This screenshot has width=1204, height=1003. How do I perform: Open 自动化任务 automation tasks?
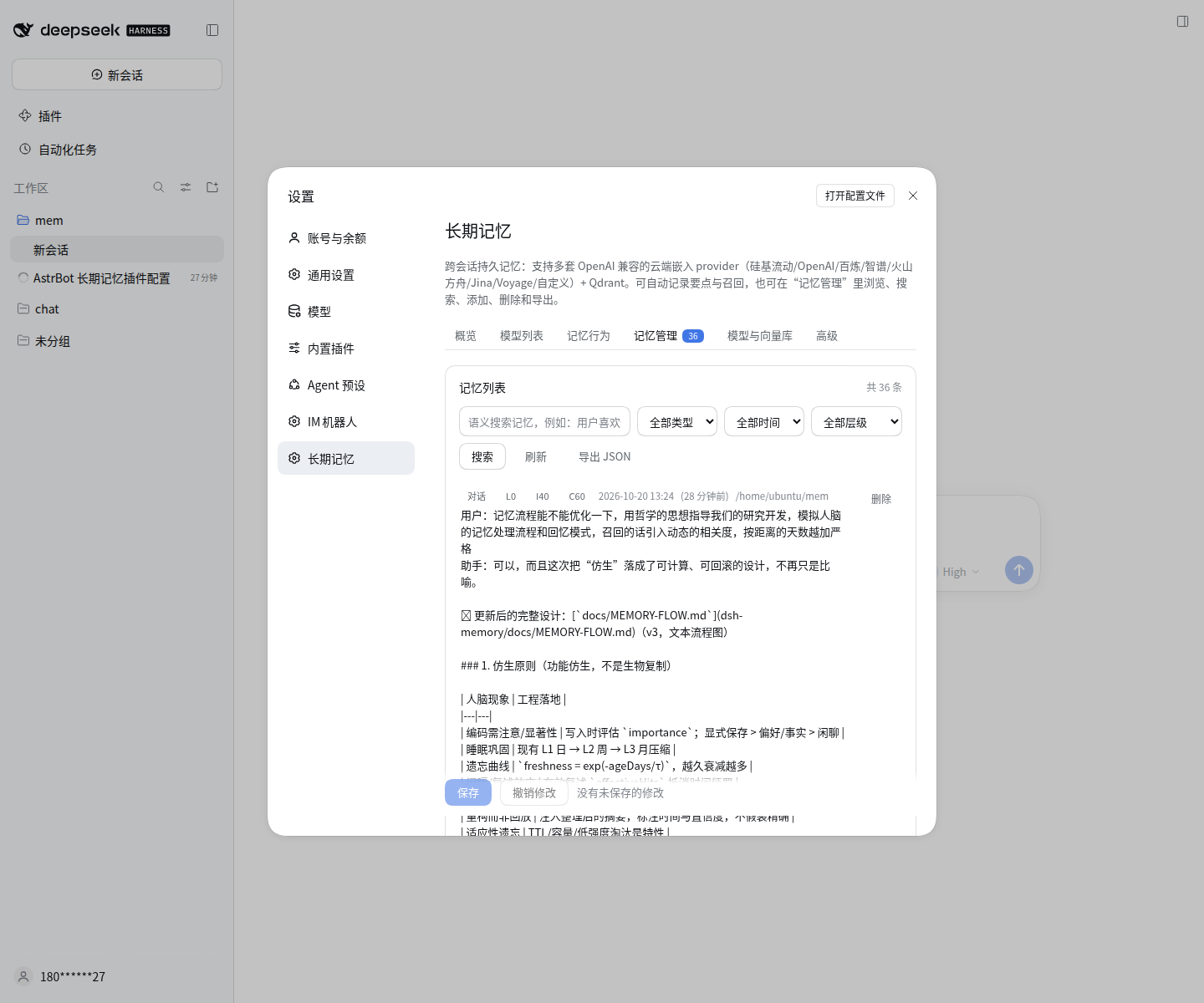[117, 150]
